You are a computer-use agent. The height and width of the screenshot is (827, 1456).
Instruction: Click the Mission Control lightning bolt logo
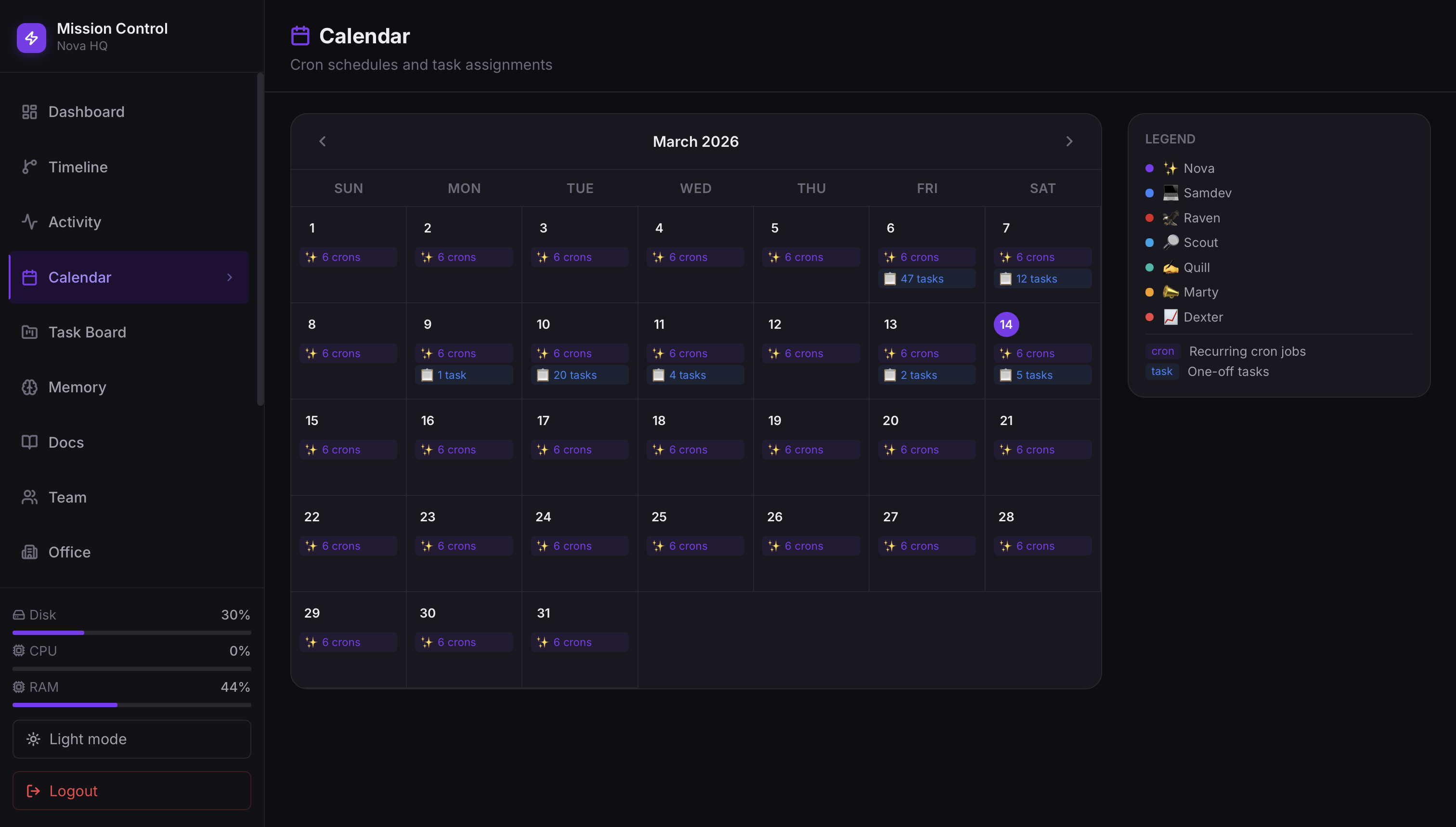pyautogui.click(x=31, y=38)
